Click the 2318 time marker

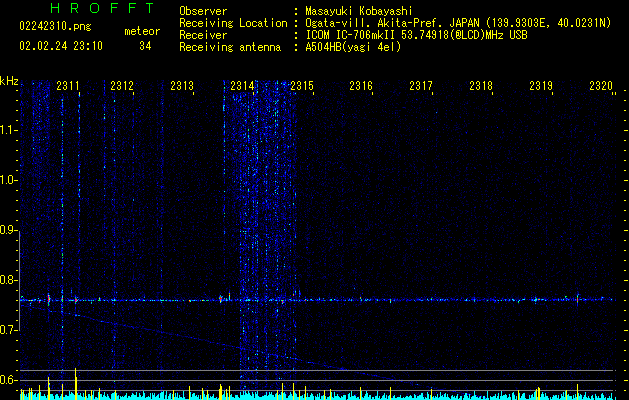481,86
